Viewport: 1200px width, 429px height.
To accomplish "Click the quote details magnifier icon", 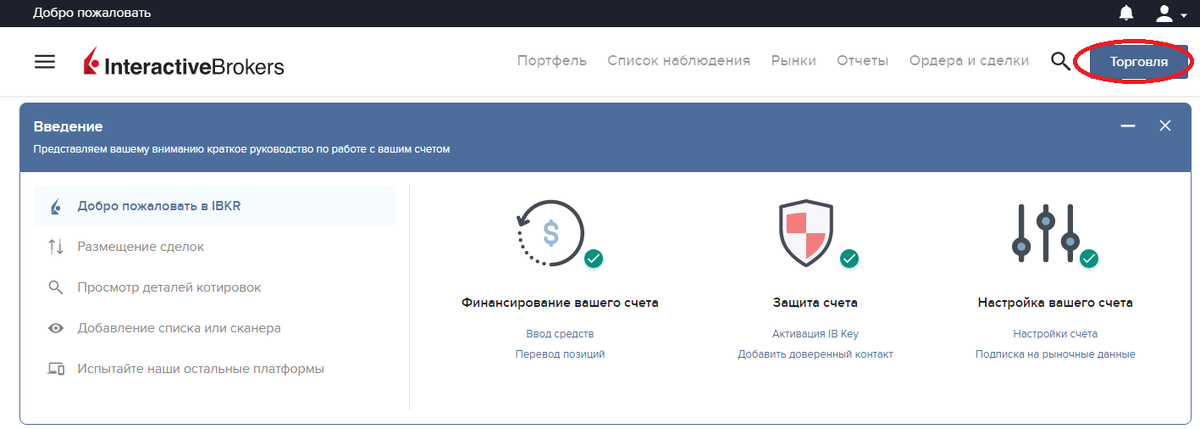I will (x=56, y=288).
